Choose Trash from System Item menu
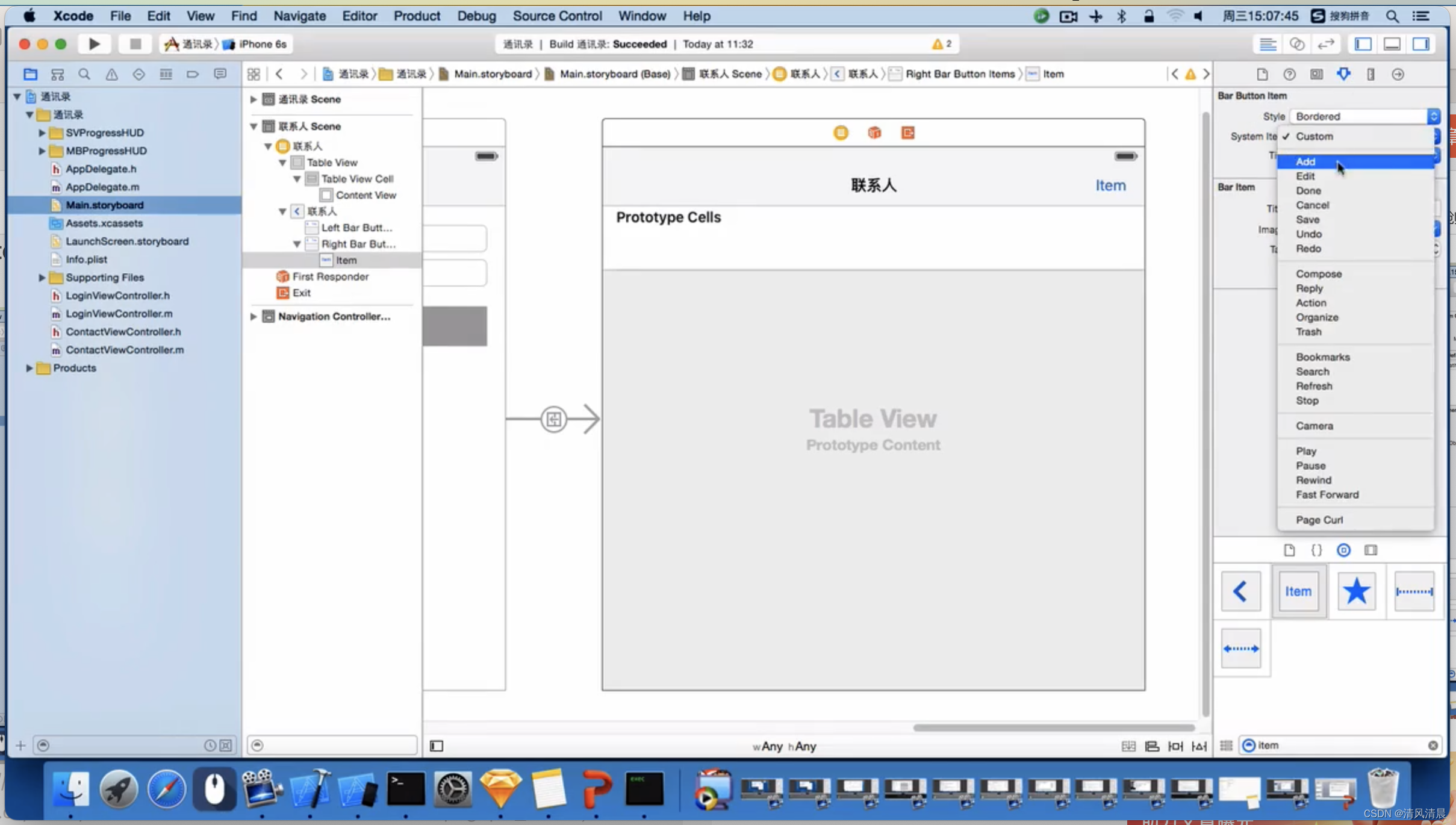 [x=1355, y=332]
